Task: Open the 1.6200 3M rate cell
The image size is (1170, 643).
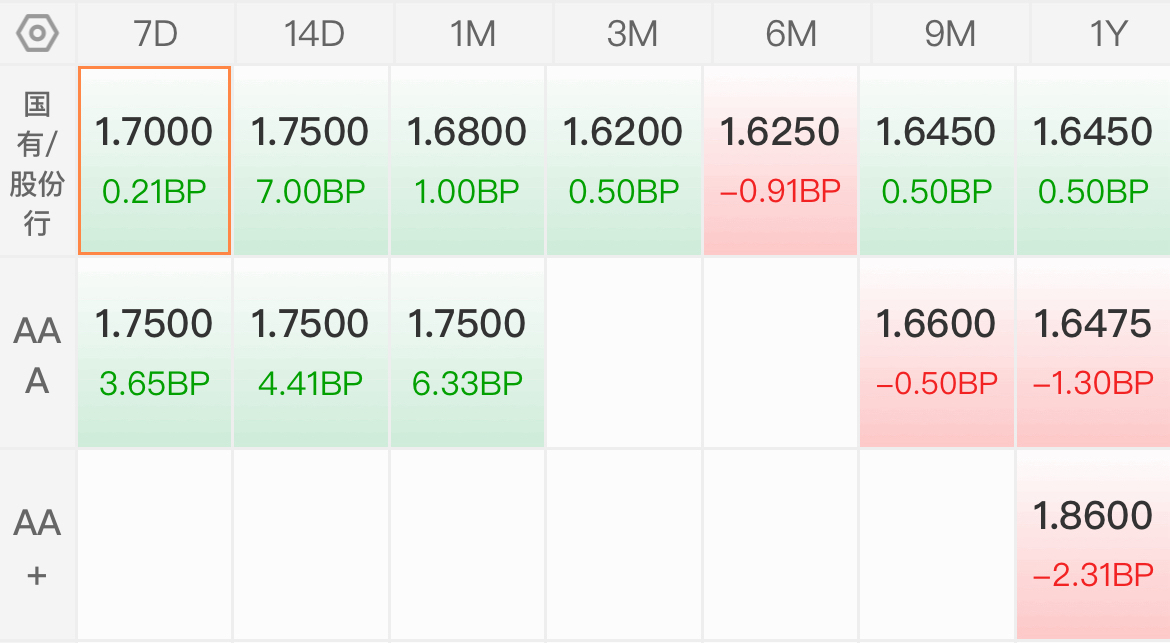Action: [x=624, y=160]
